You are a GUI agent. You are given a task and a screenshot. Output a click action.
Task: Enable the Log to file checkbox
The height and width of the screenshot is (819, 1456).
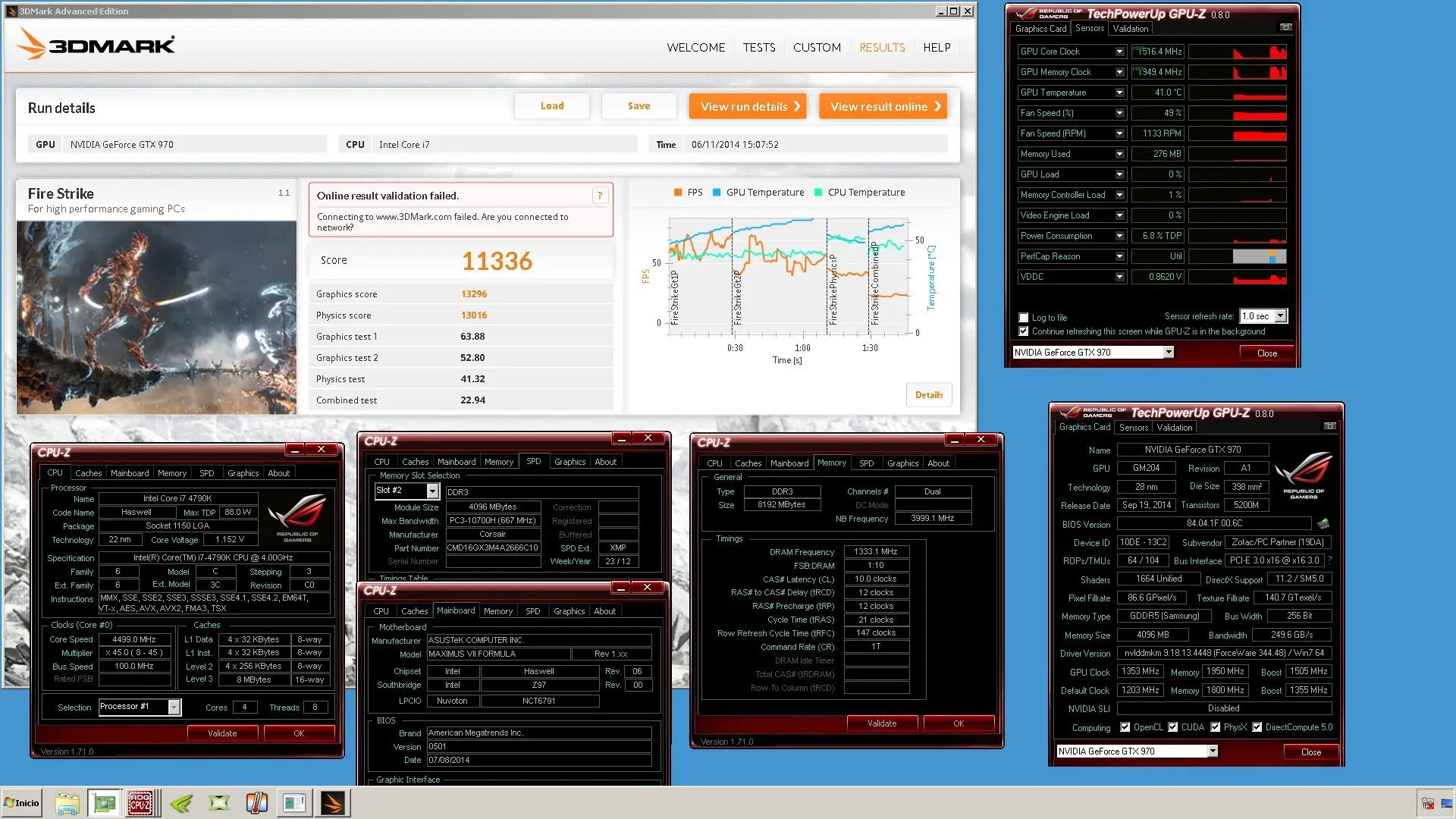(x=1024, y=318)
